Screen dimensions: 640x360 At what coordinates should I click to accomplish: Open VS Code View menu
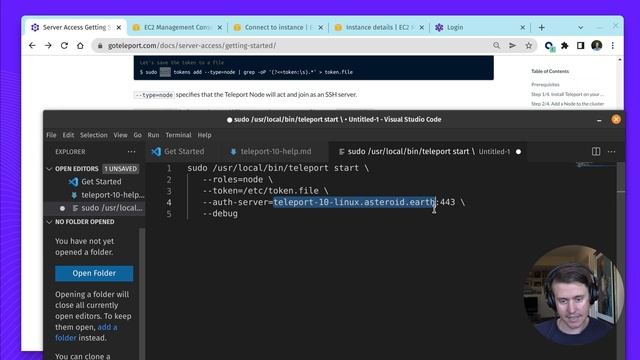(120, 135)
